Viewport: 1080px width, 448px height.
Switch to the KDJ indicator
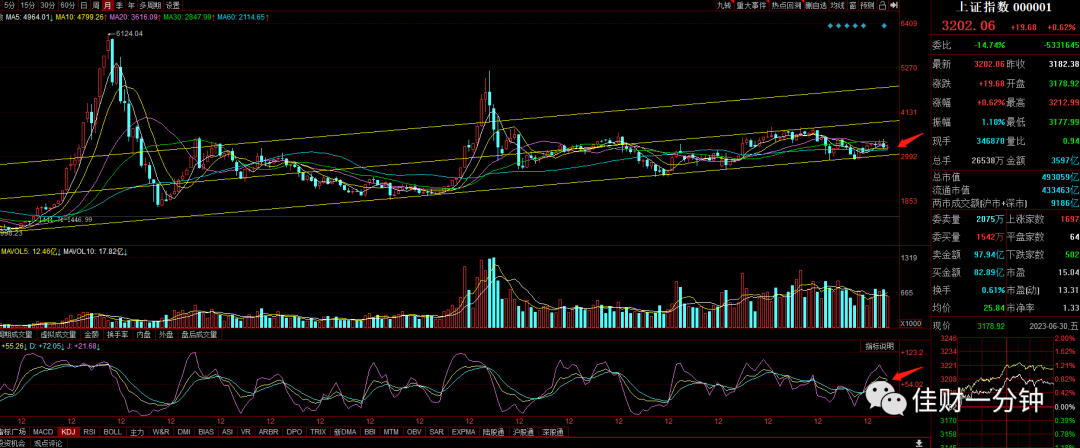[x=68, y=432]
